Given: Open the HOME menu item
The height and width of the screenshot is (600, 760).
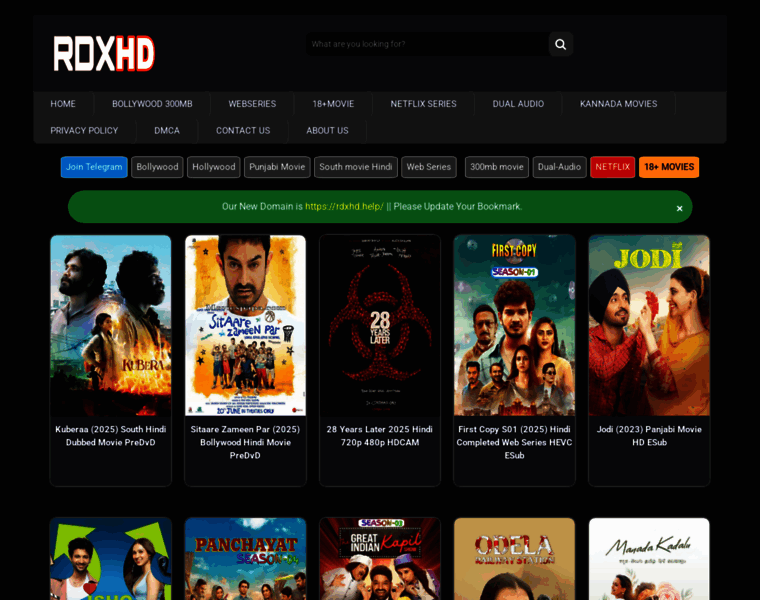Looking at the screenshot, I should 63,104.
